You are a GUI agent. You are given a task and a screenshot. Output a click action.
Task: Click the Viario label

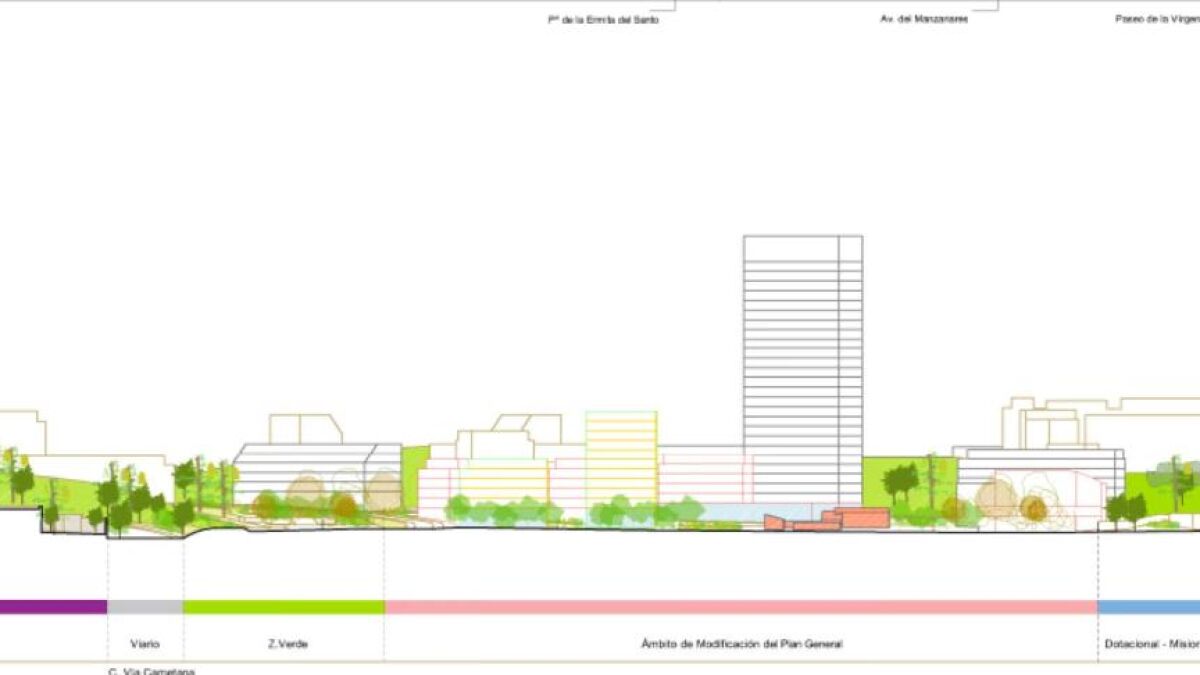click(x=144, y=645)
